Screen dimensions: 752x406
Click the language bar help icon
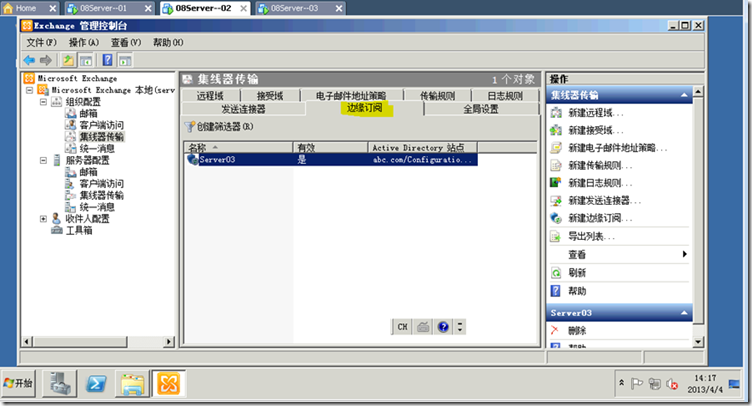[443, 327]
